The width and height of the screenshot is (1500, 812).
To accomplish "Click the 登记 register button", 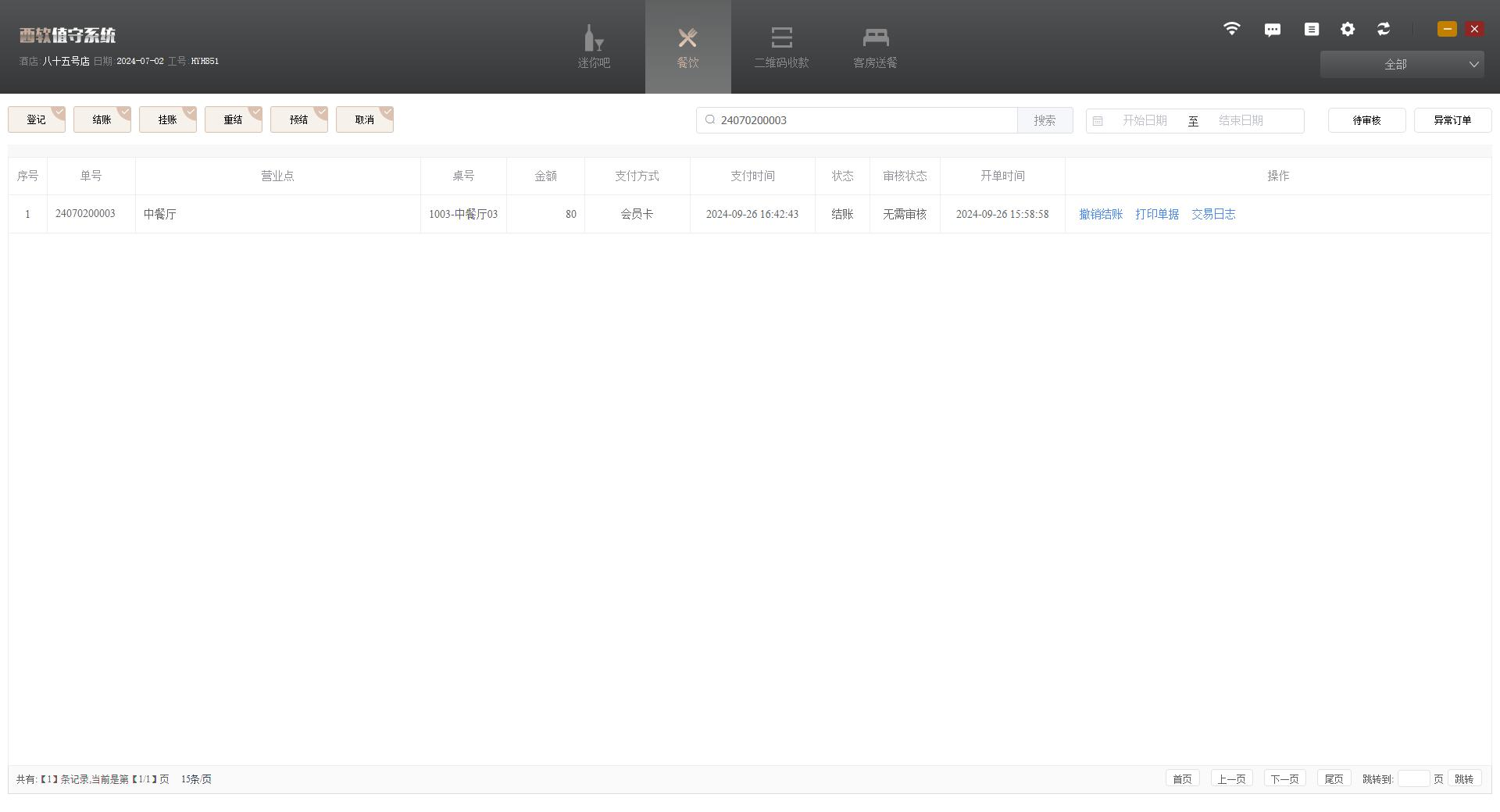I will pyautogui.click(x=36, y=119).
